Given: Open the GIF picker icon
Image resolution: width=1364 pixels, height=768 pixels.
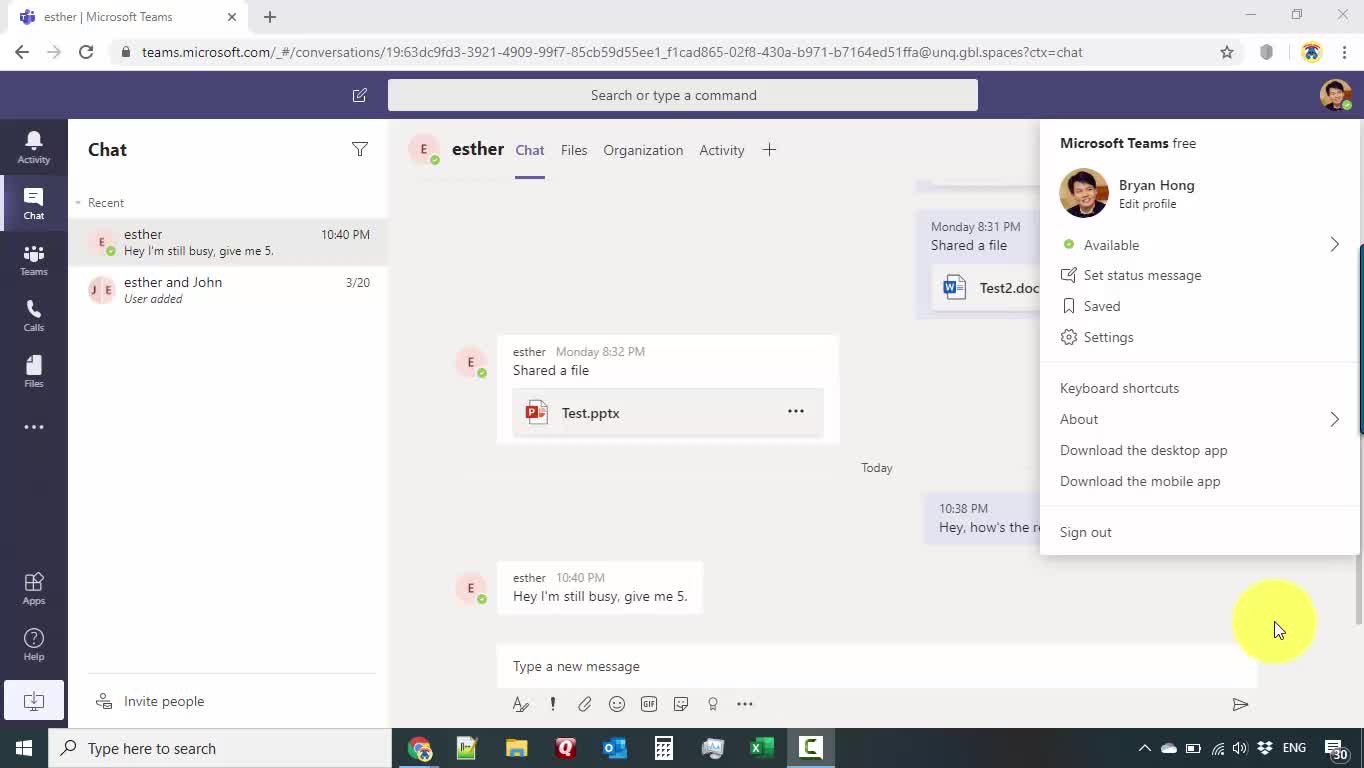Looking at the screenshot, I should point(649,704).
